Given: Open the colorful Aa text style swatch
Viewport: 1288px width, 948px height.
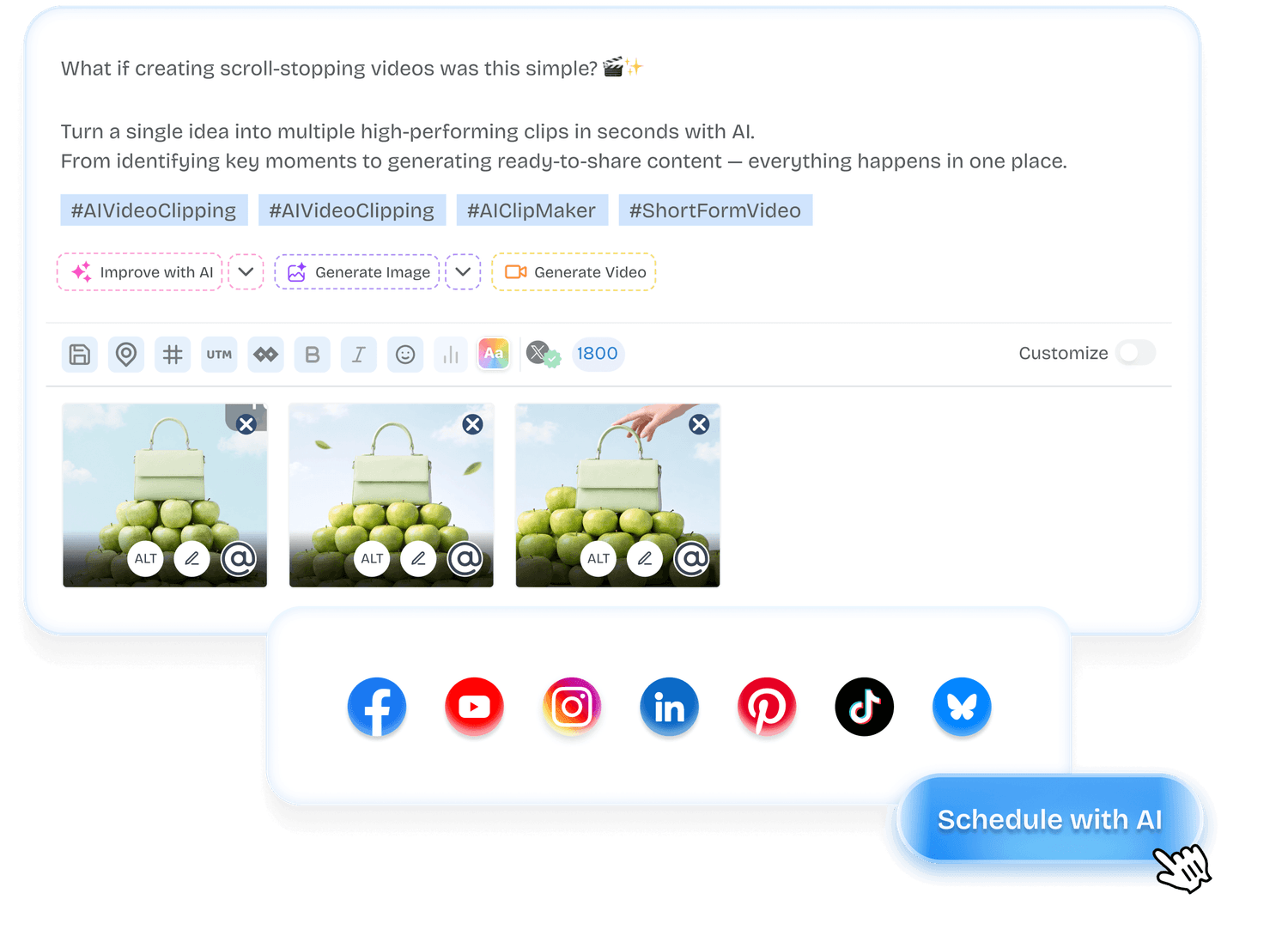Looking at the screenshot, I should click(x=494, y=354).
